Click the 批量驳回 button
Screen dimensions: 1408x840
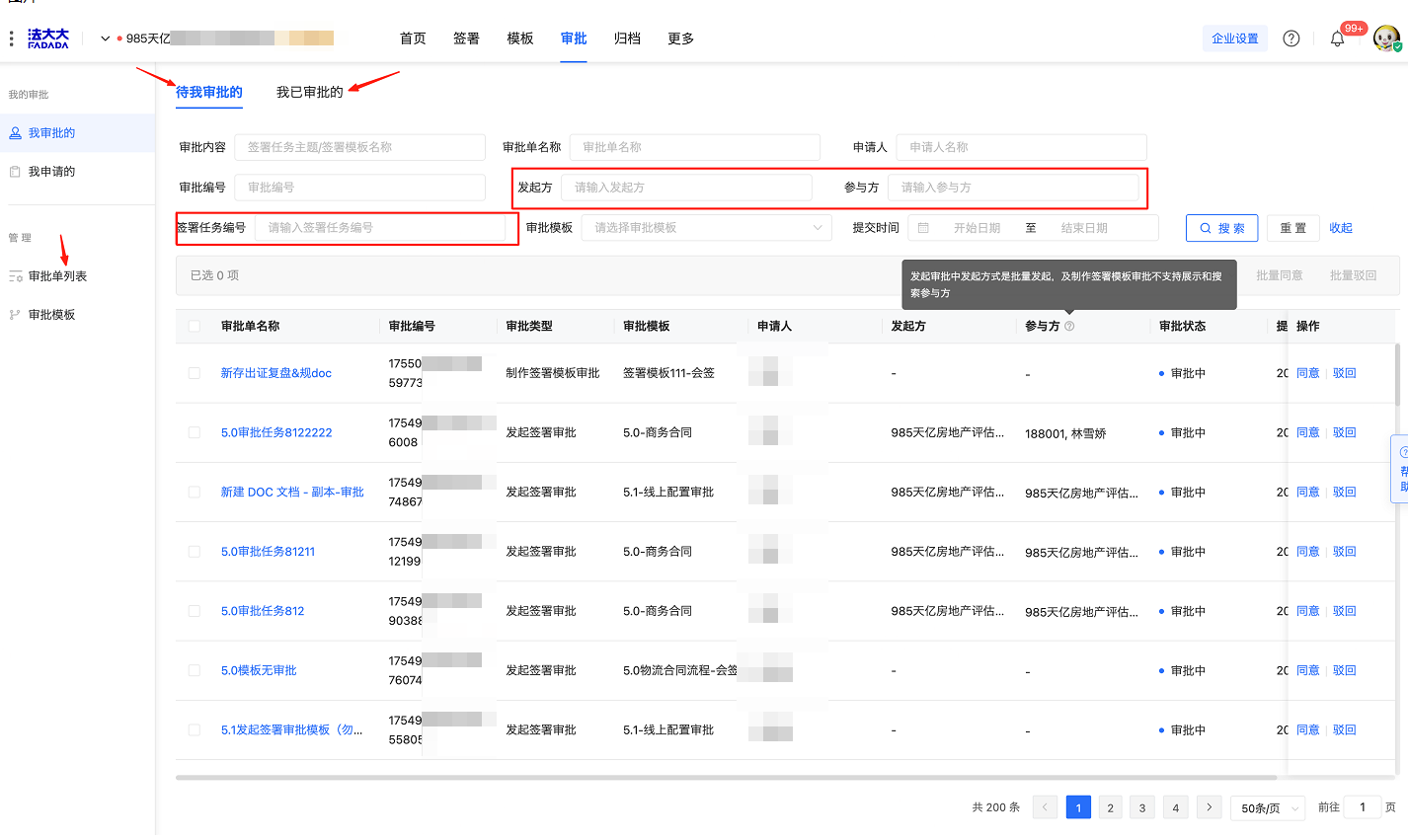pyautogui.click(x=1353, y=275)
